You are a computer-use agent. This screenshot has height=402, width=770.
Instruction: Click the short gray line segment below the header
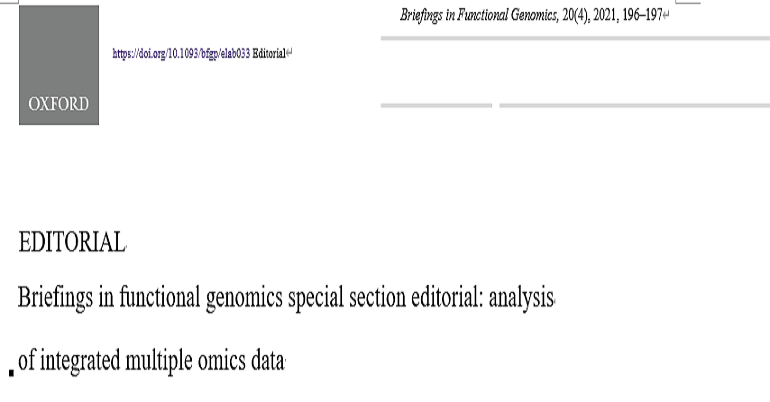click(436, 106)
